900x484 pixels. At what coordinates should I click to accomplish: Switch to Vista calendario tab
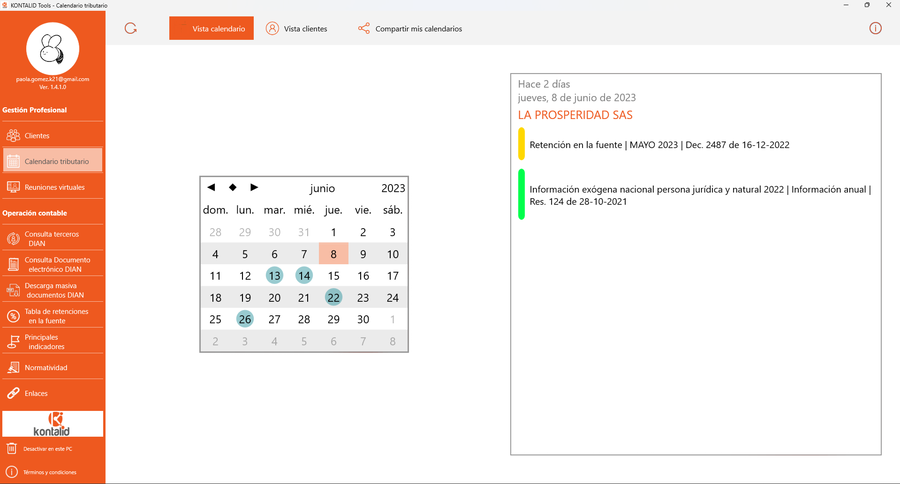coord(211,28)
